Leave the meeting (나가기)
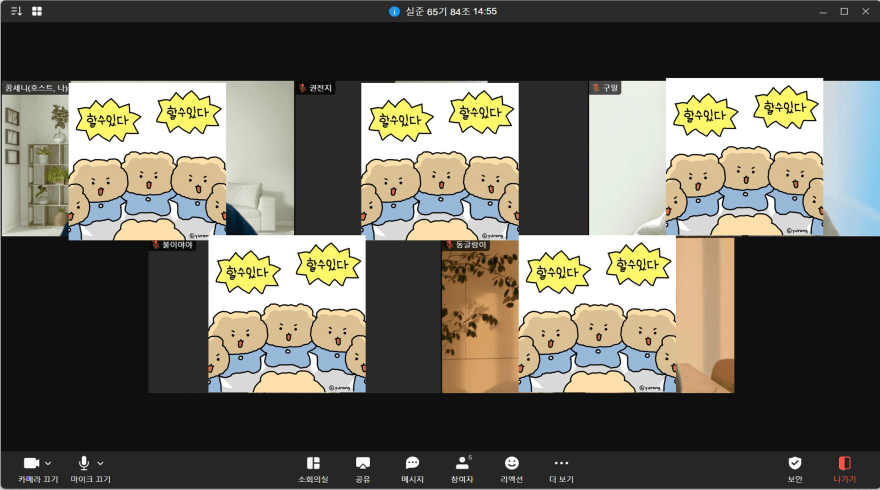Viewport: 880px width, 490px height. [x=845, y=469]
